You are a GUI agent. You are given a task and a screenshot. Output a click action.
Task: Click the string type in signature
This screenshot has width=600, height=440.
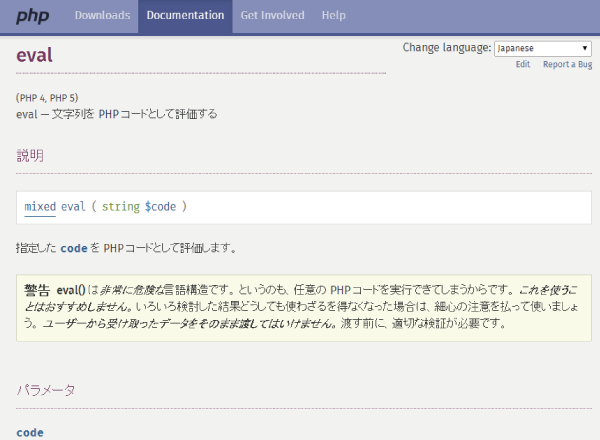[121, 207]
